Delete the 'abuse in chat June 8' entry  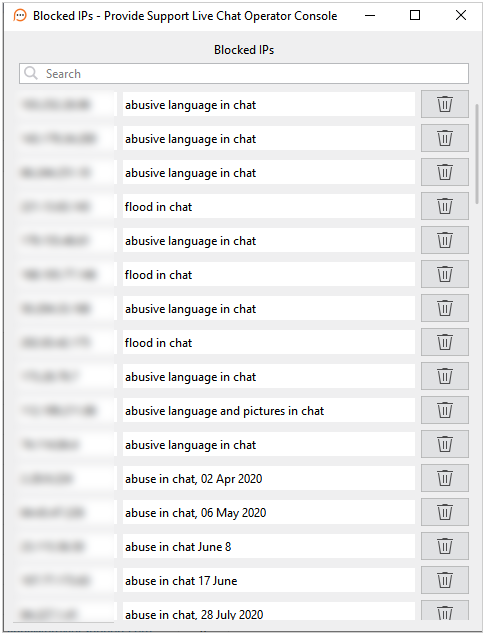pos(445,546)
